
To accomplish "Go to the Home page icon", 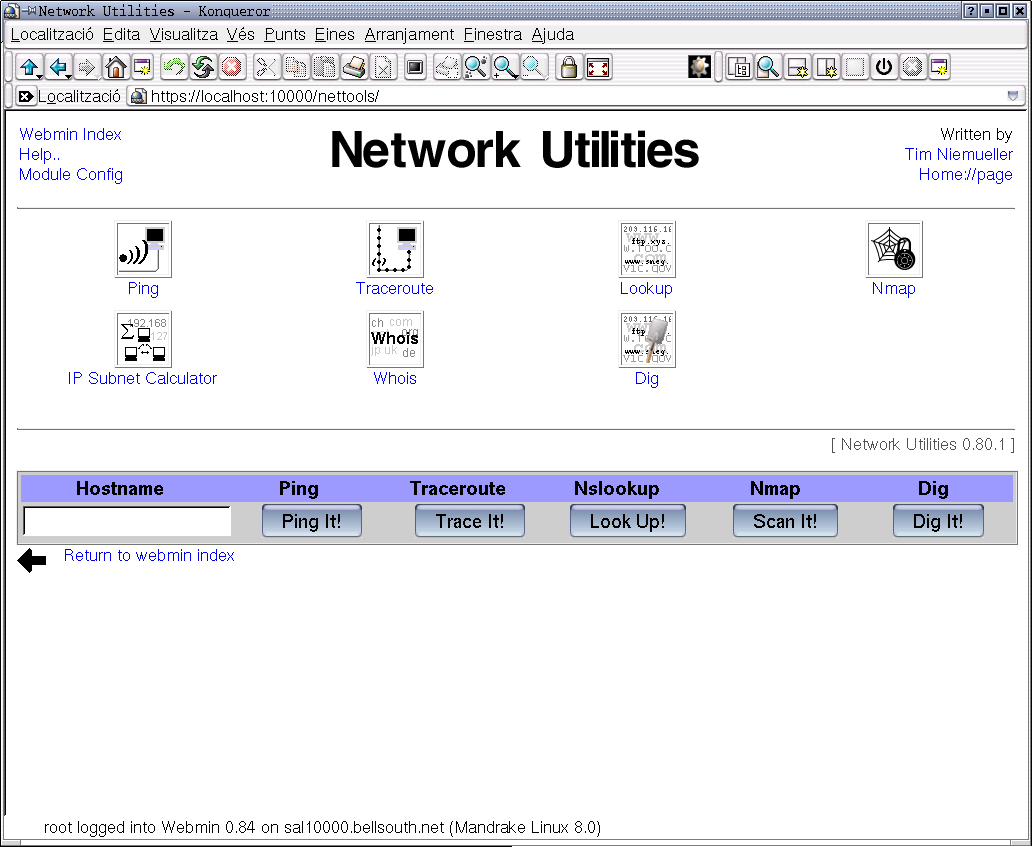I will click(x=115, y=67).
